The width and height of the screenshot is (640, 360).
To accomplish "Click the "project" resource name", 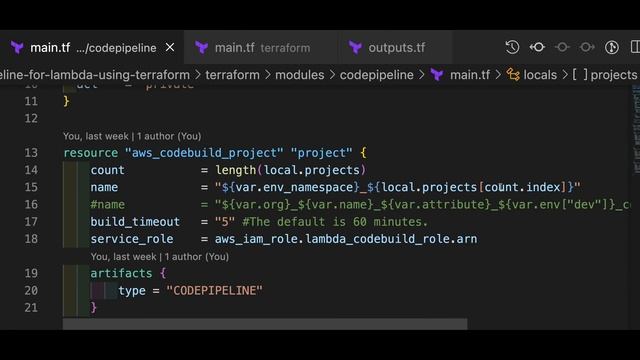I will (321, 153).
